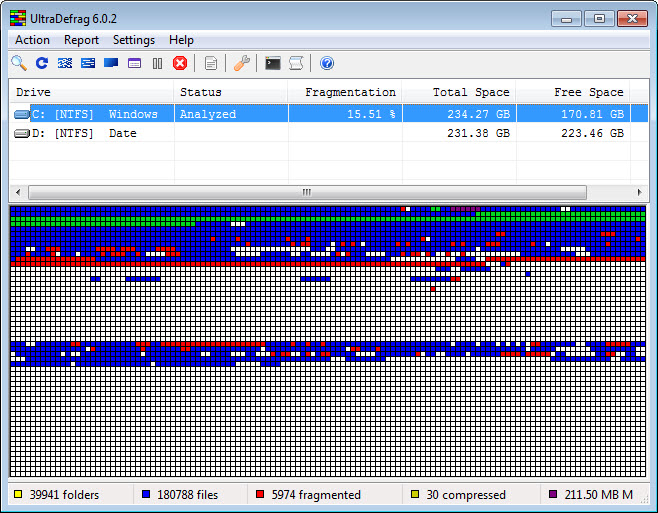Click the horizontal scrollbar right arrow
The width and height of the screenshot is (658, 513).
click(640, 192)
